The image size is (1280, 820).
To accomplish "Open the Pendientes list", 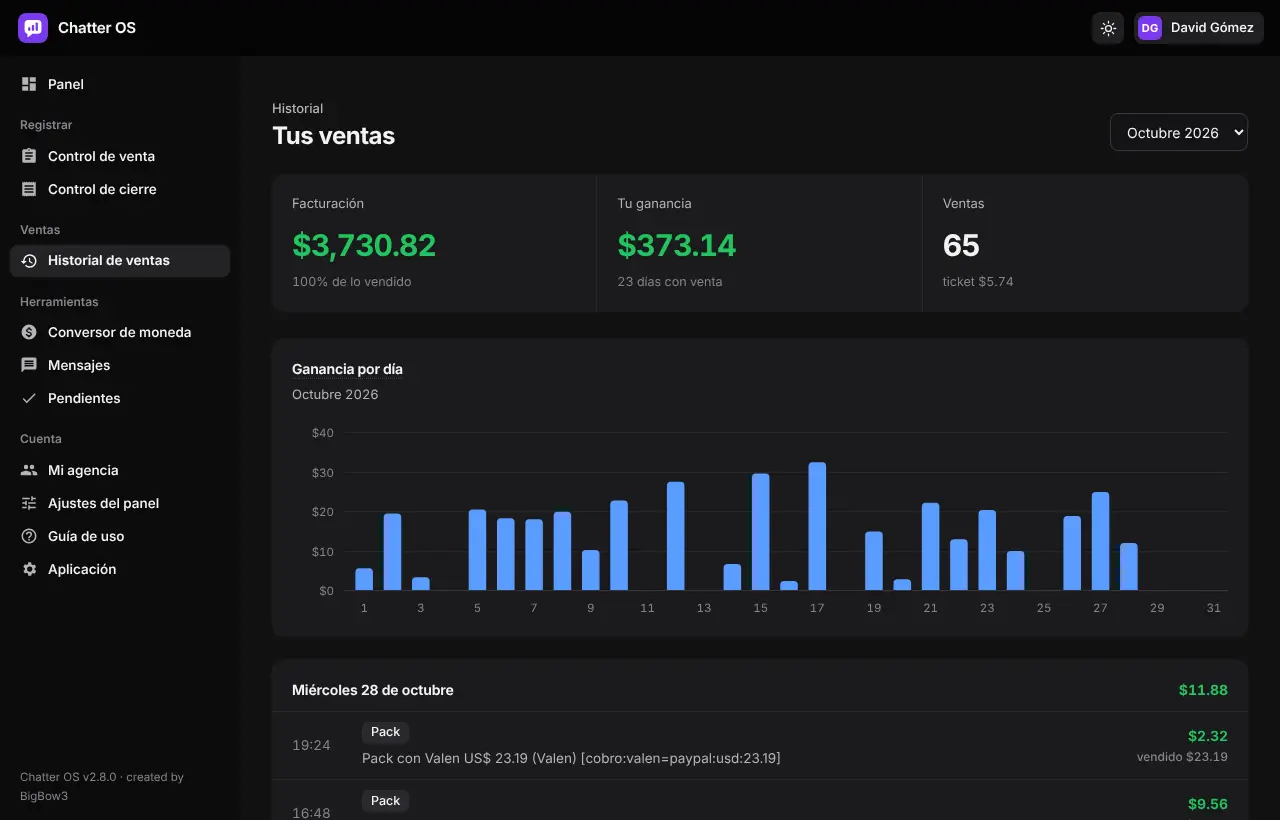I will click(120, 398).
